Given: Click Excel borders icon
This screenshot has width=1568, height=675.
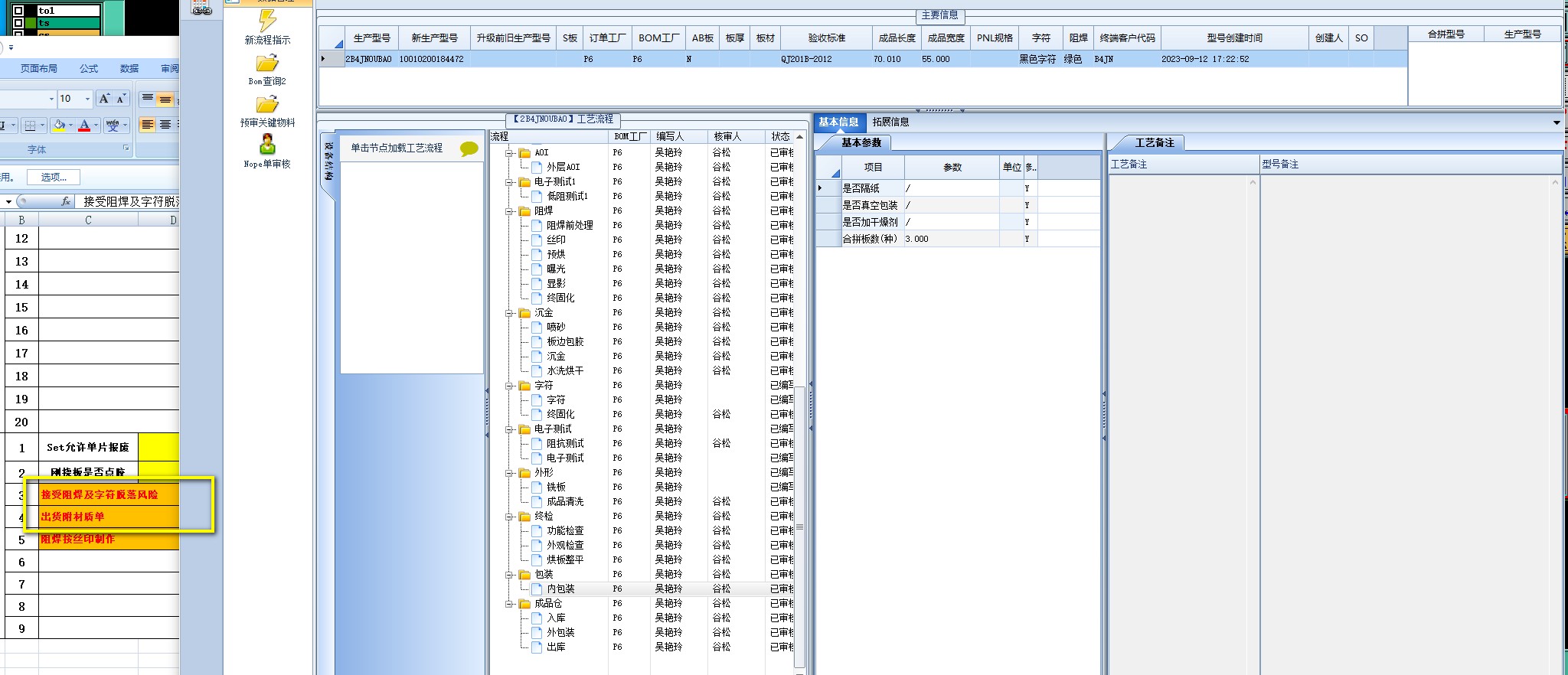Looking at the screenshot, I should pyautogui.click(x=30, y=125).
